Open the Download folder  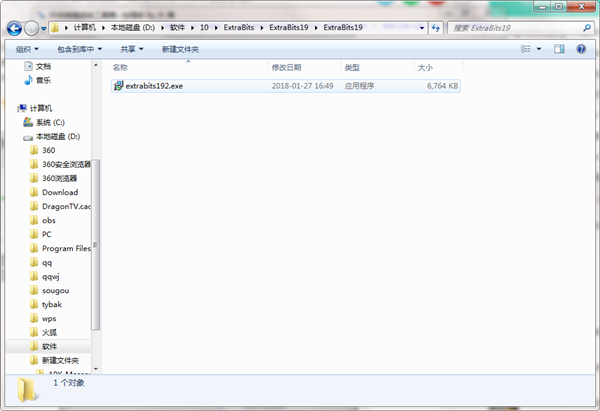pos(60,192)
